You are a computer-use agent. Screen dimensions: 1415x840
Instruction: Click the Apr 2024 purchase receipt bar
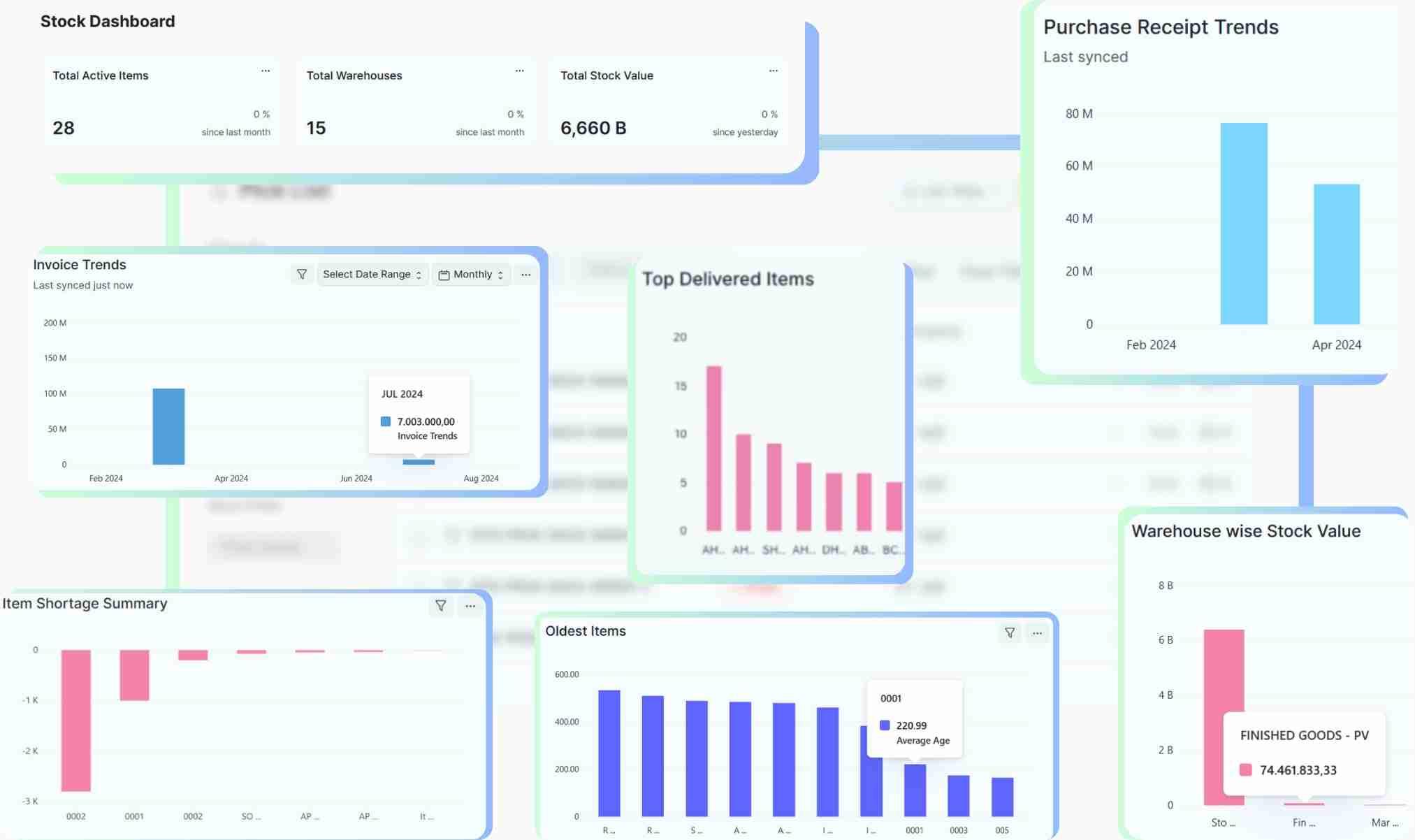pos(1336,254)
